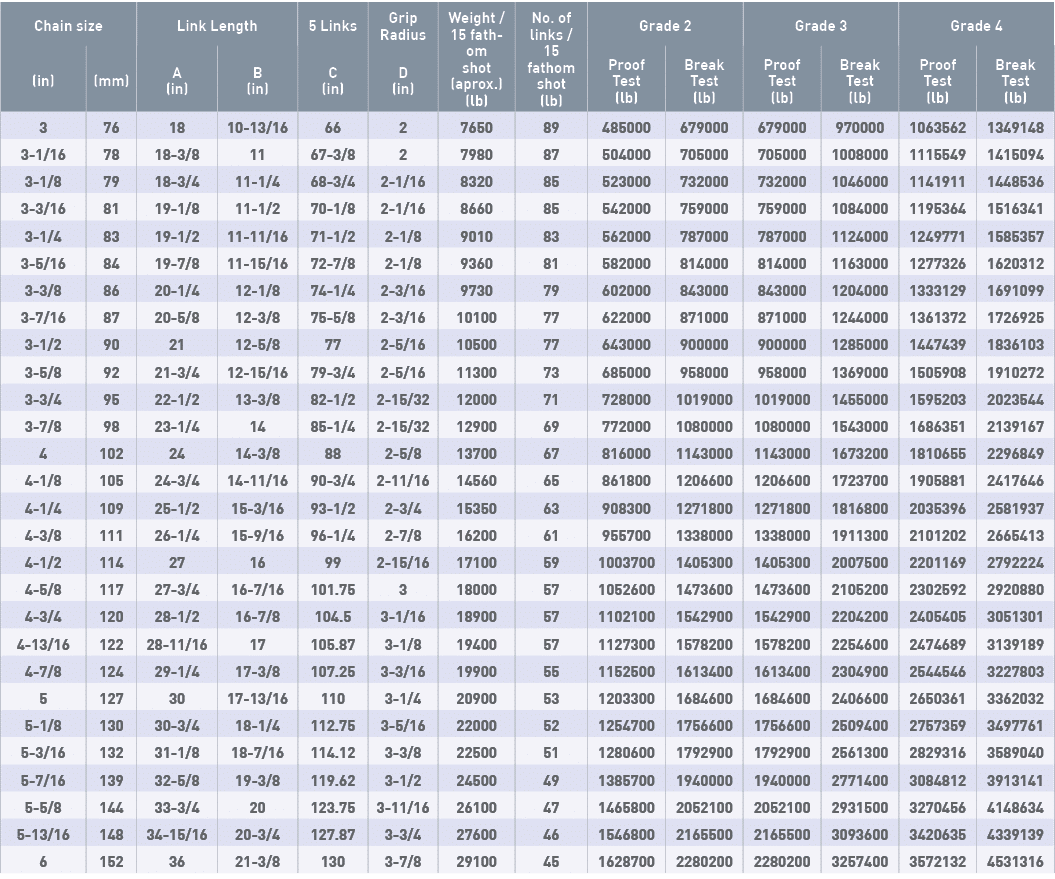The width and height of the screenshot is (1055, 879).
Task: Click Proof Test subheader under Grade 3
Action: [x=782, y=81]
